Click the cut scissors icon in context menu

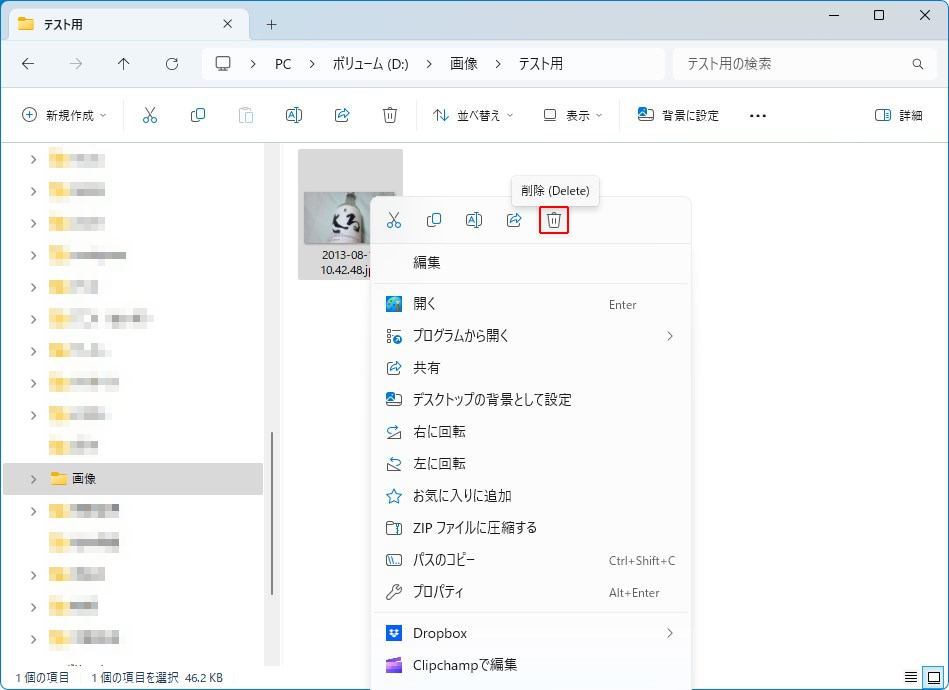coord(394,220)
